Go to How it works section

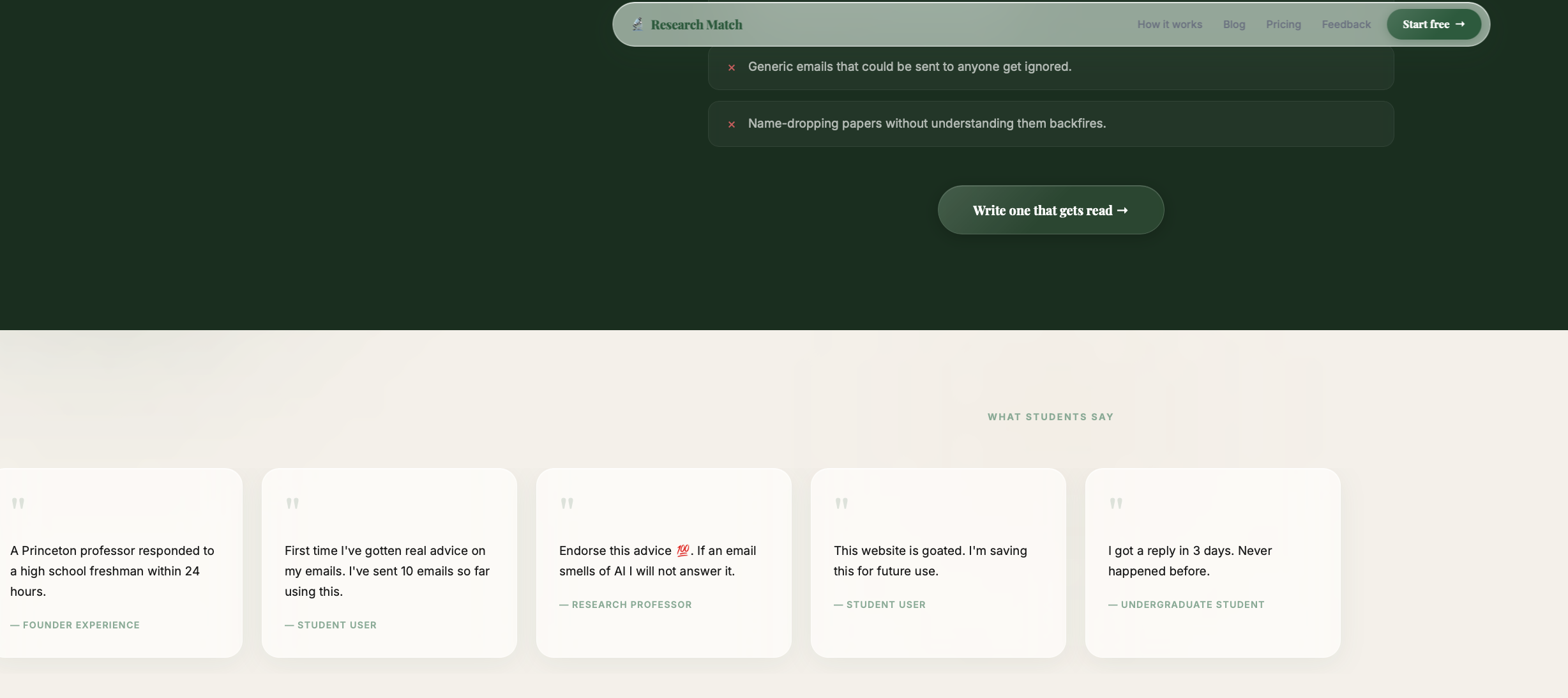pos(1170,24)
